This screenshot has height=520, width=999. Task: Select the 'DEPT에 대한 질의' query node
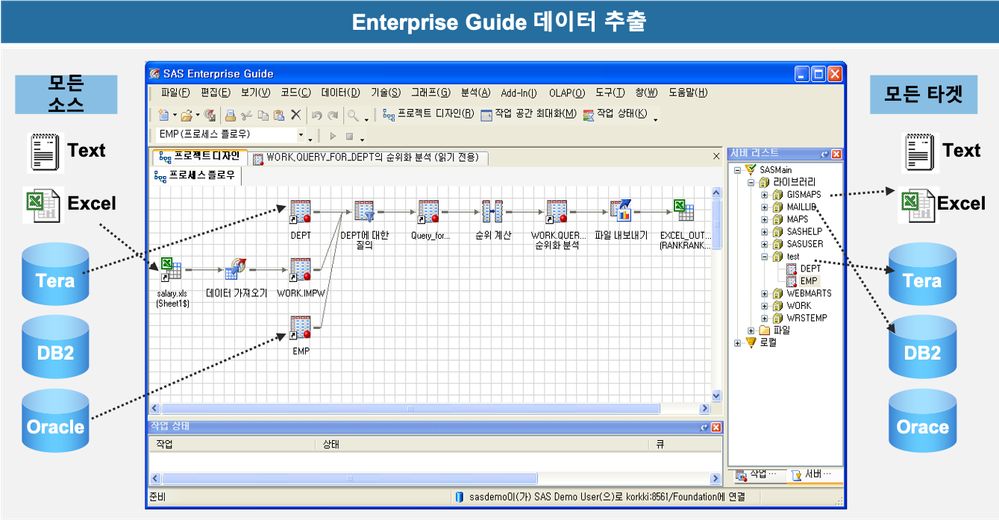(364, 212)
